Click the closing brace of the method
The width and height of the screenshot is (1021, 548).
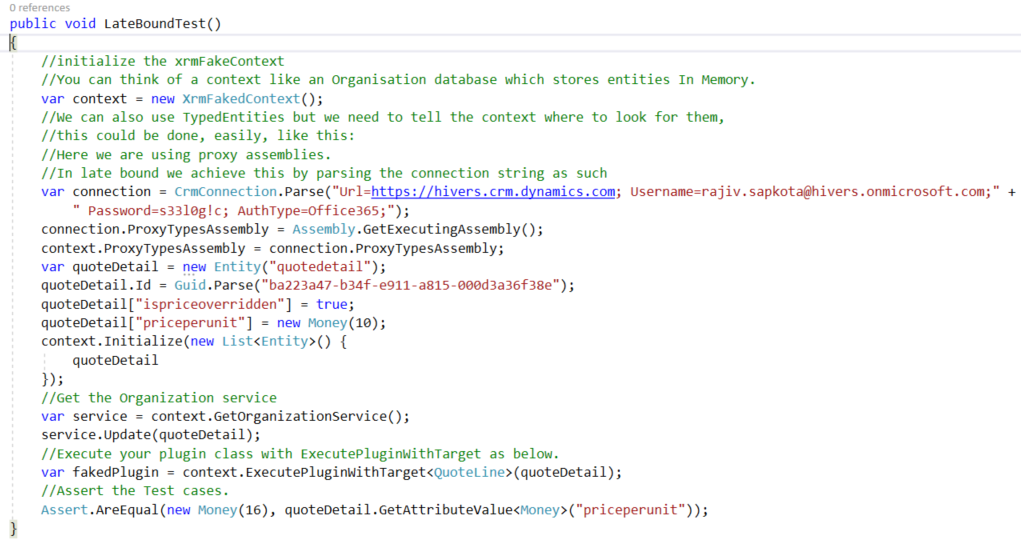(14, 528)
